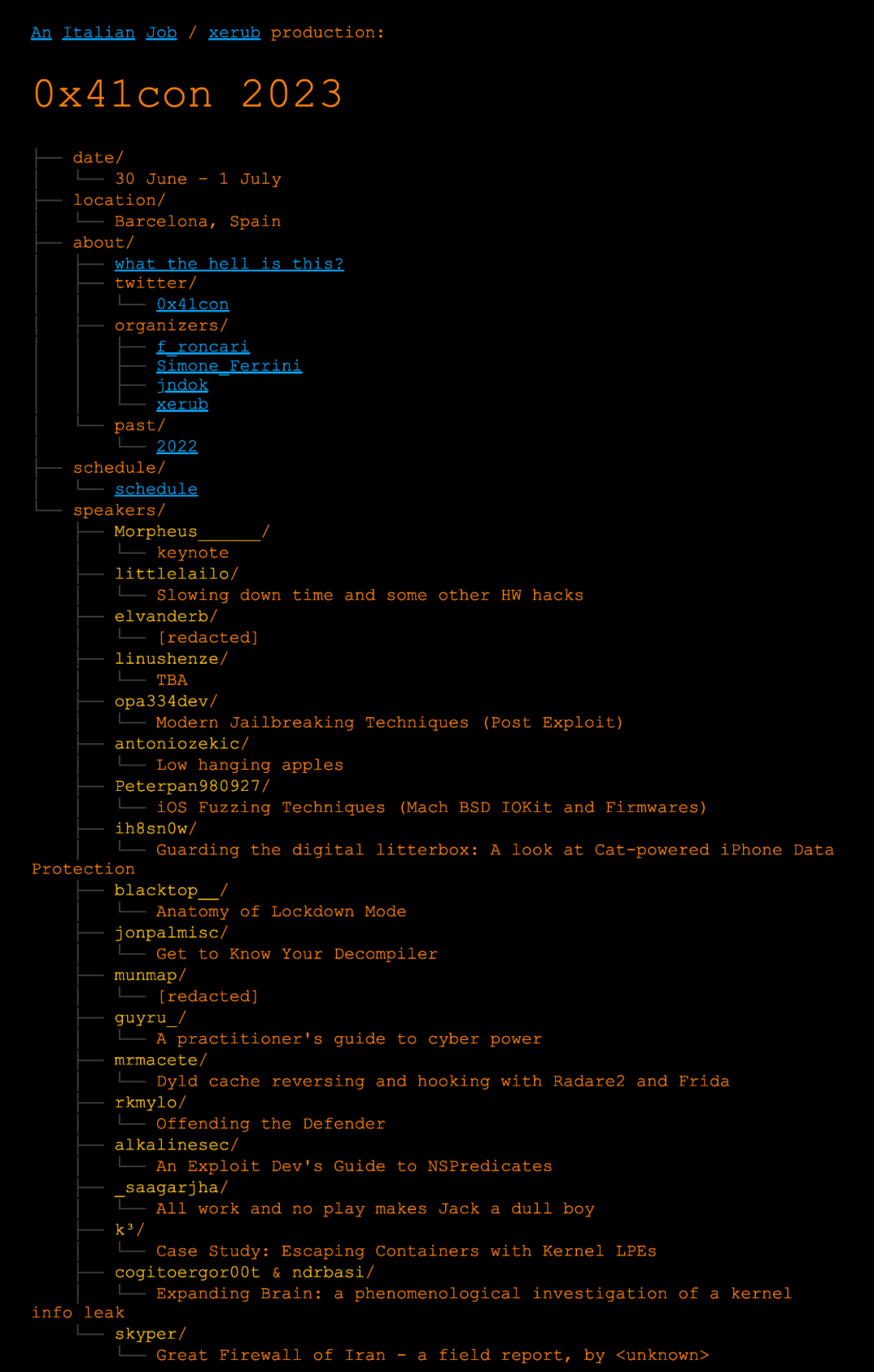Select the 'speakers/' tree entry
Viewport: 874px width, 1372px height.
119,510
